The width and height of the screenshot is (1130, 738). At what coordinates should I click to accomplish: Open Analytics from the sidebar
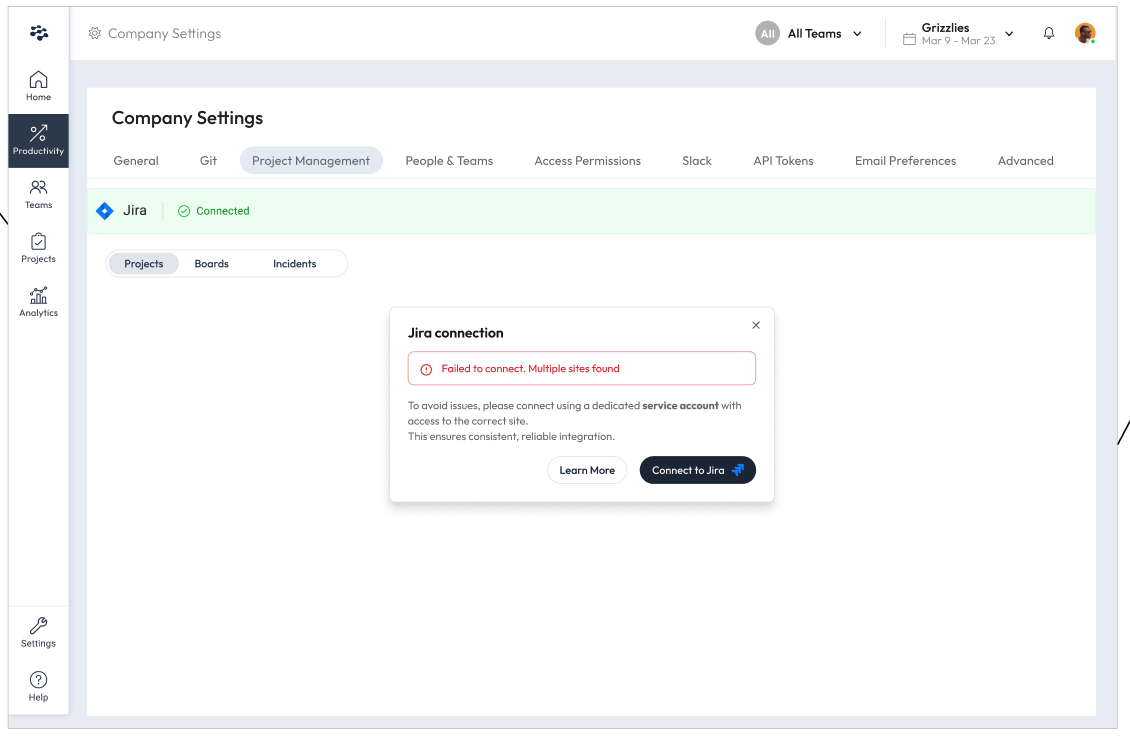tap(38, 302)
